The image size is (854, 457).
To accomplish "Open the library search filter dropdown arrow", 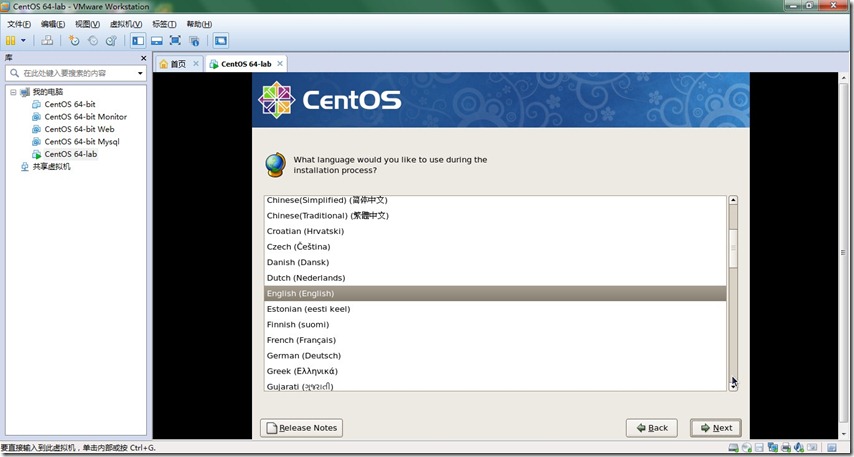I will (x=141, y=73).
